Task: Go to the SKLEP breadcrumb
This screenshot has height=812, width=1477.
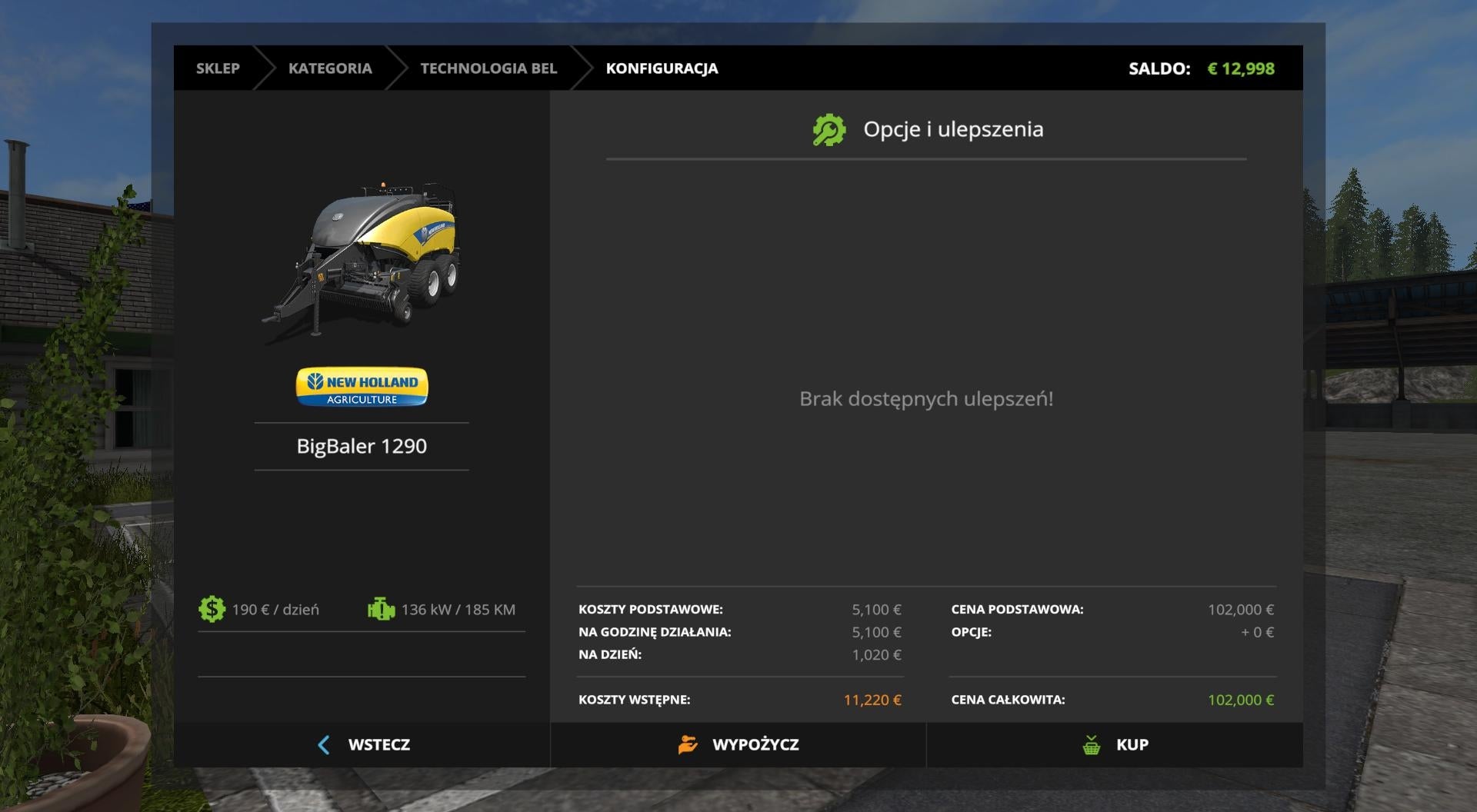Action: click(218, 68)
